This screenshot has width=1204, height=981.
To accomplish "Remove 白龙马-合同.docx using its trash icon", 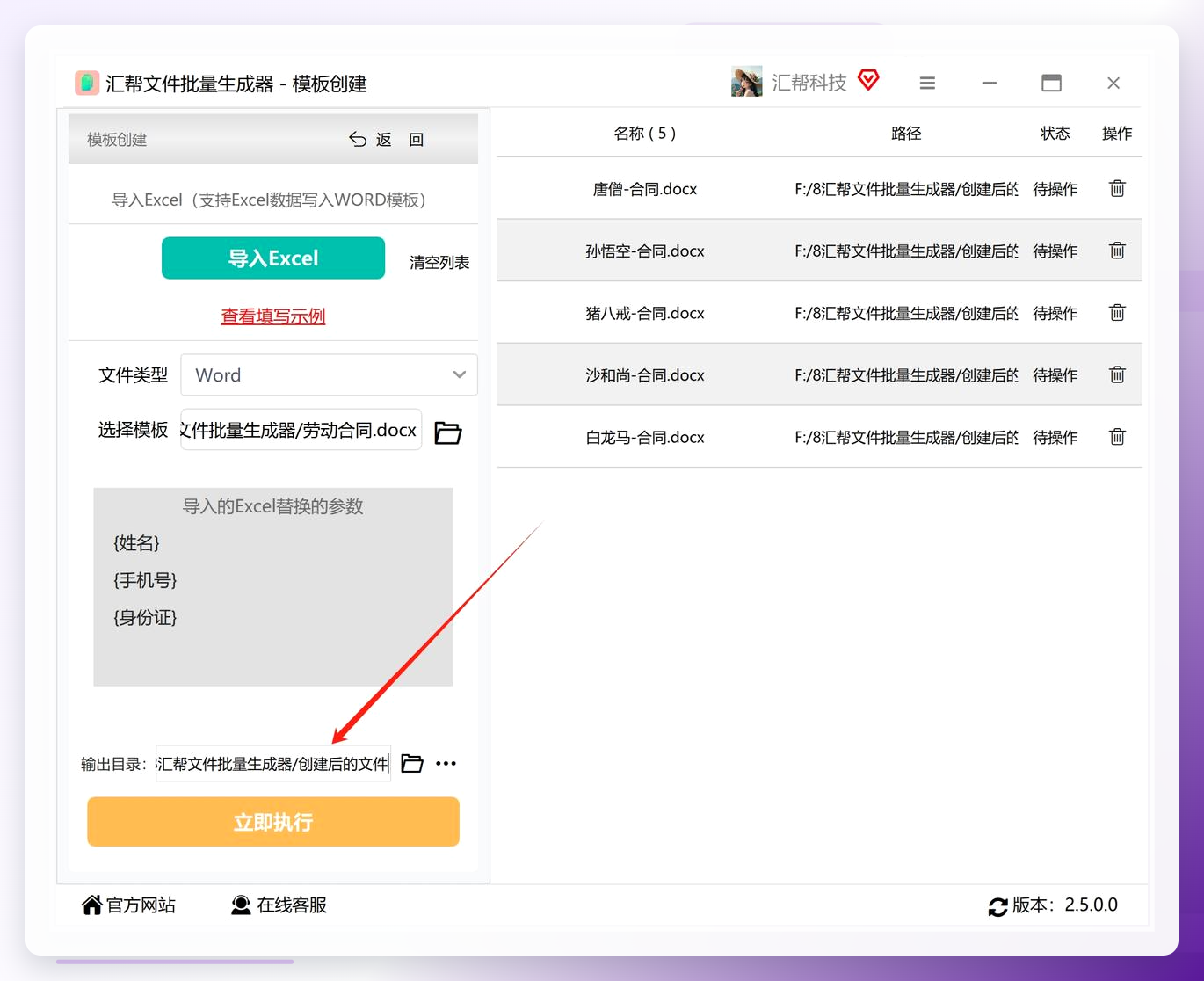I will tap(1117, 437).
